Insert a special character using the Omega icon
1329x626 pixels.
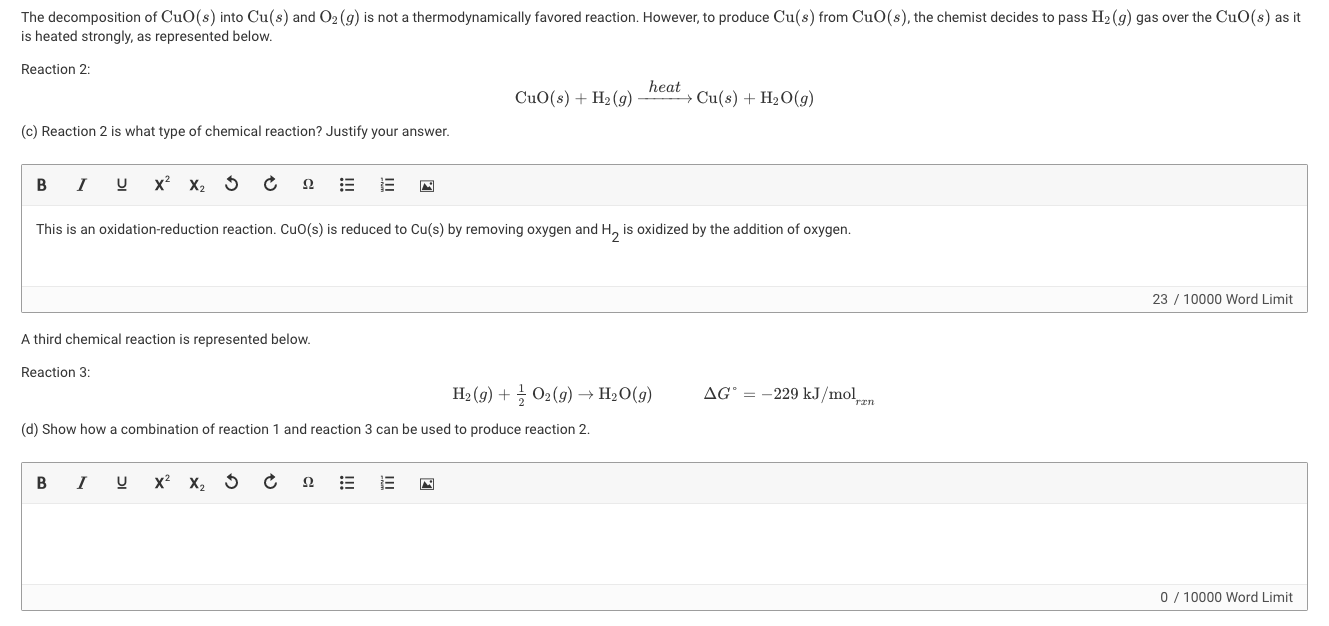tap(307, 185)
